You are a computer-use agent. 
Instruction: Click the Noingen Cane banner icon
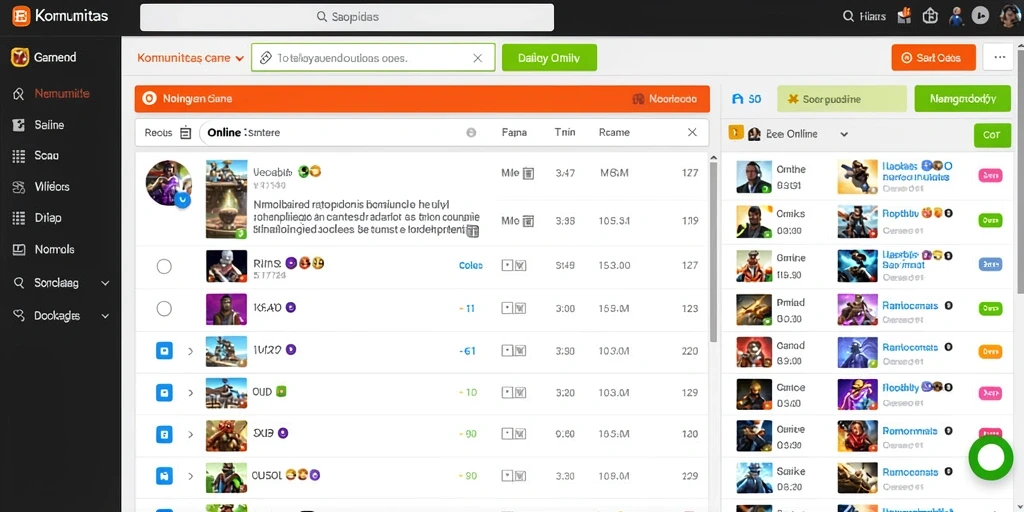[150, 99]
